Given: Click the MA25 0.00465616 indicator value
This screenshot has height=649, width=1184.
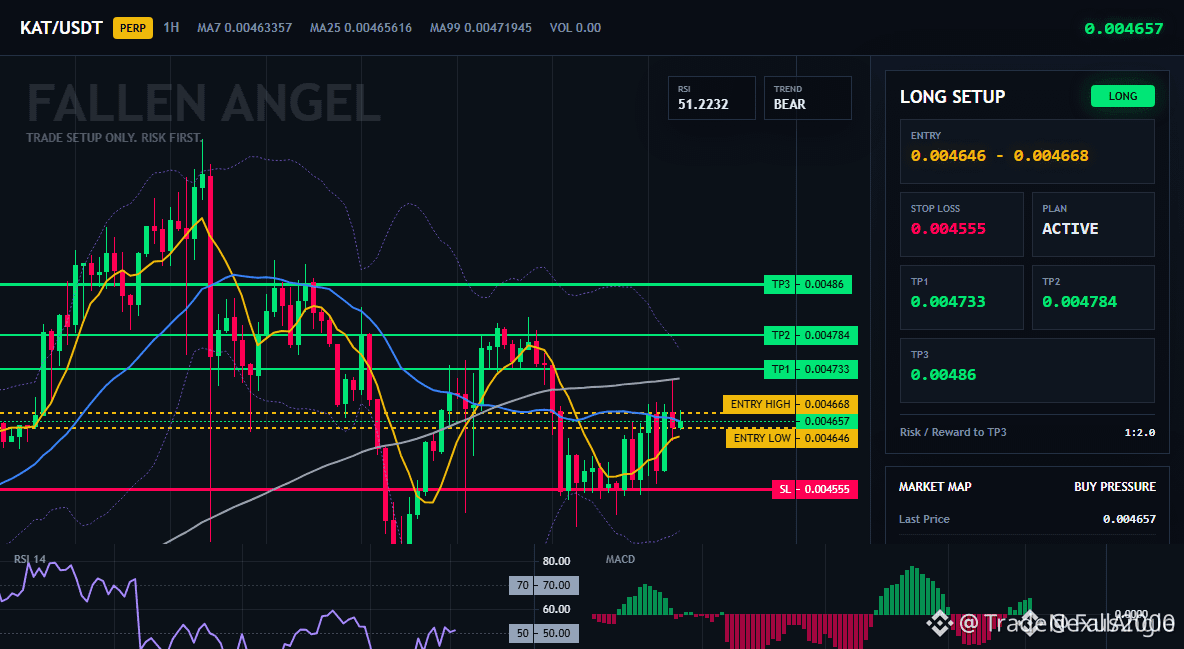Looking at the screenshot, I should [x=361, y=28].
